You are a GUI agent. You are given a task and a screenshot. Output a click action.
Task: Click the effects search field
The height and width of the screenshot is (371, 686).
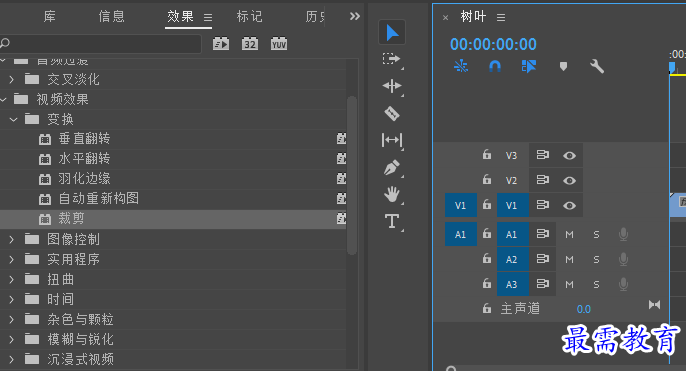click(x=101, y=43)
